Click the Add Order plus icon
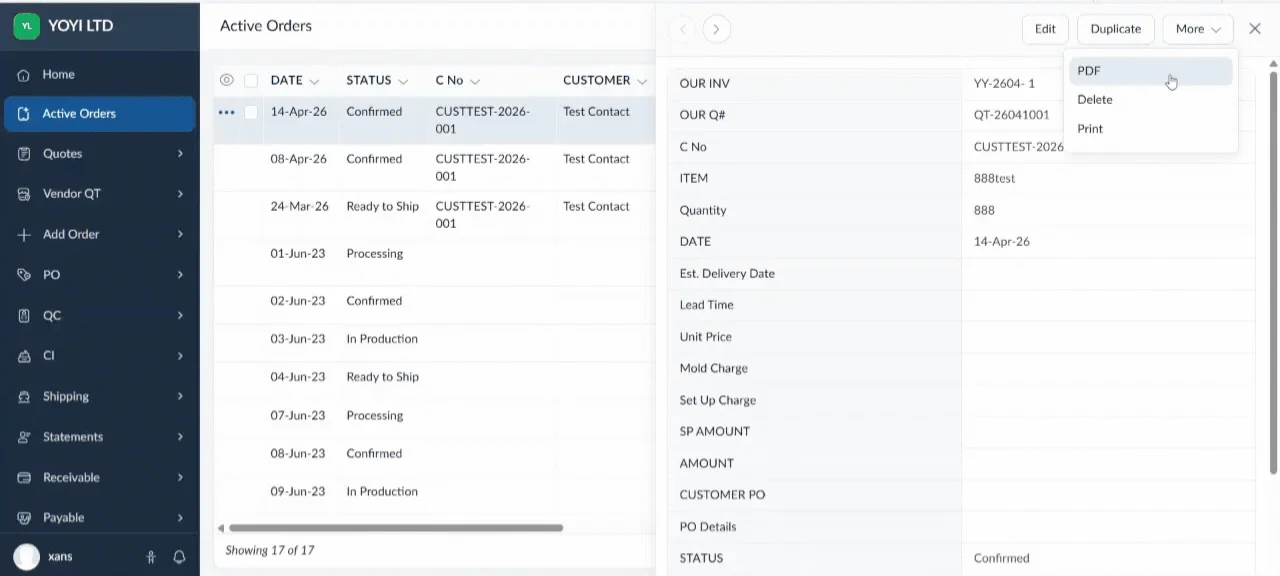 [24, 235]
